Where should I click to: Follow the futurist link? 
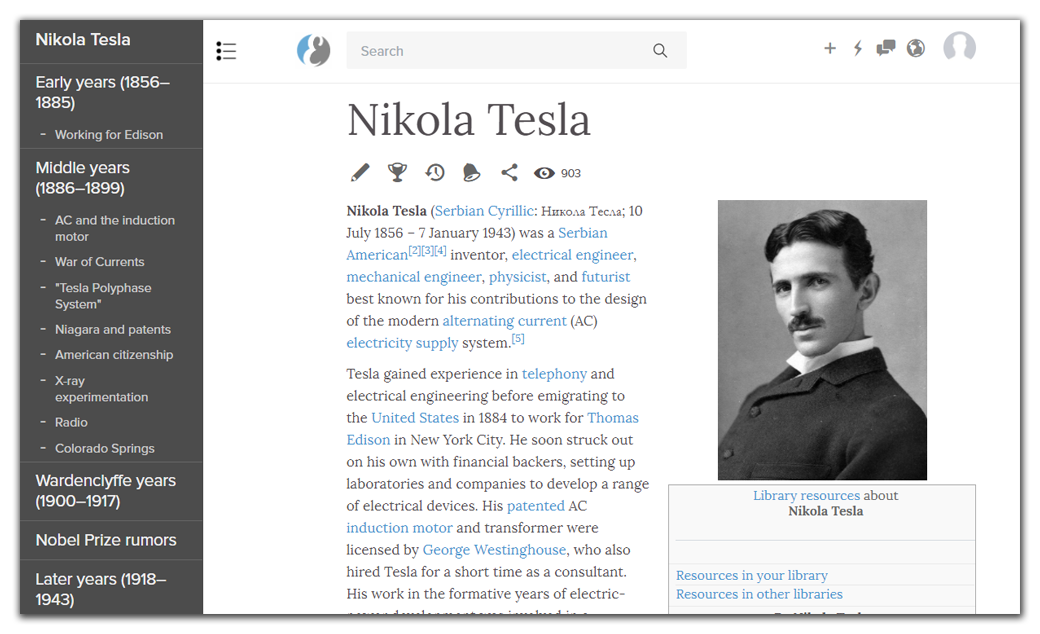click(x=606, y=277)
